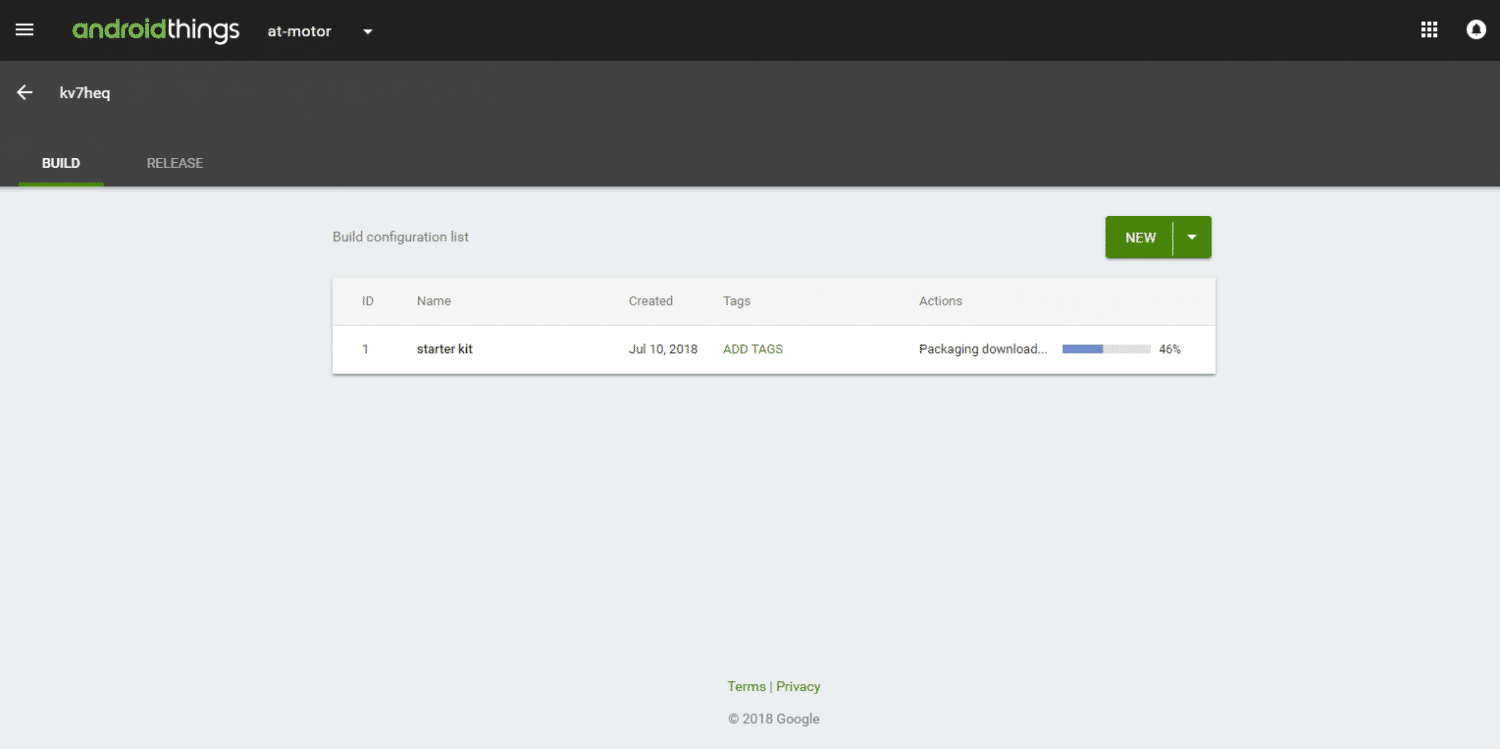Open the Terms link in footer

point(746,686)
